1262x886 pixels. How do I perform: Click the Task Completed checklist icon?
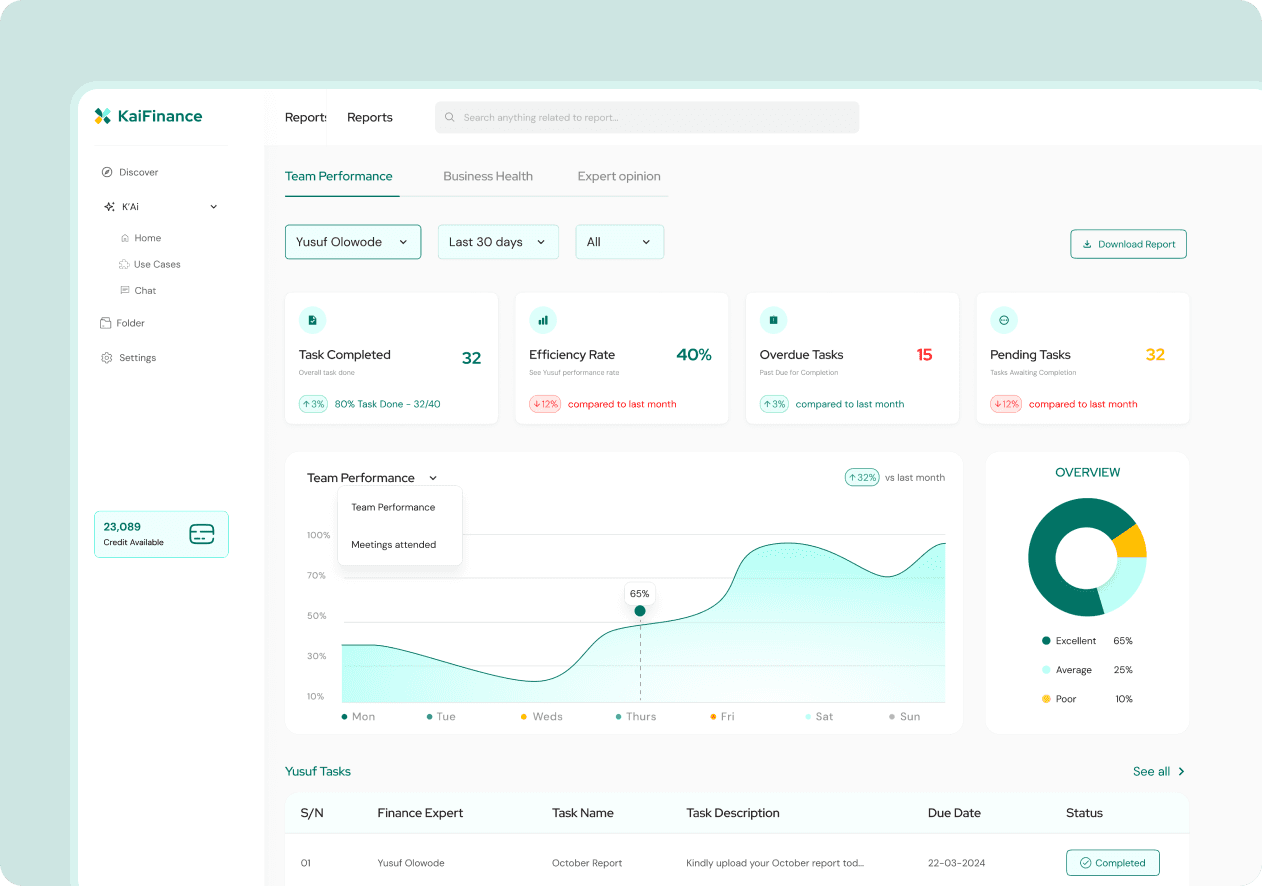coord(313,319)
